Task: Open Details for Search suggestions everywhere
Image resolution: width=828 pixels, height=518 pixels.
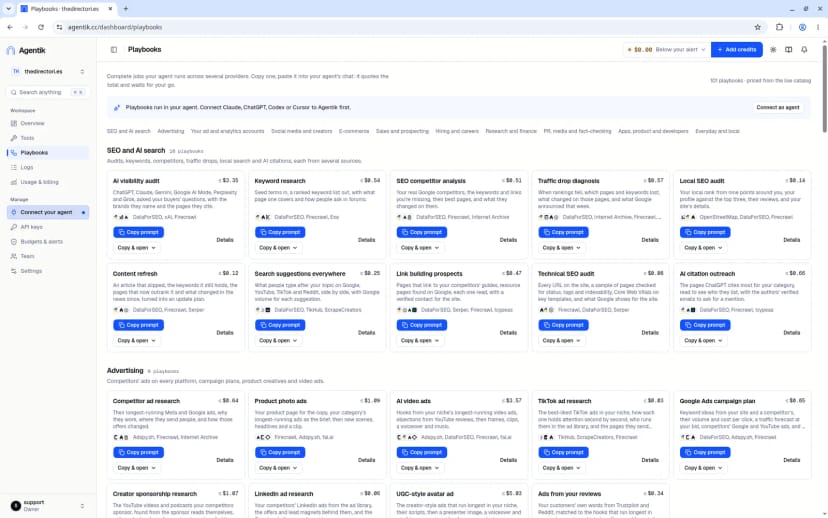Action: pyautogui.click(x=366, y=333)
